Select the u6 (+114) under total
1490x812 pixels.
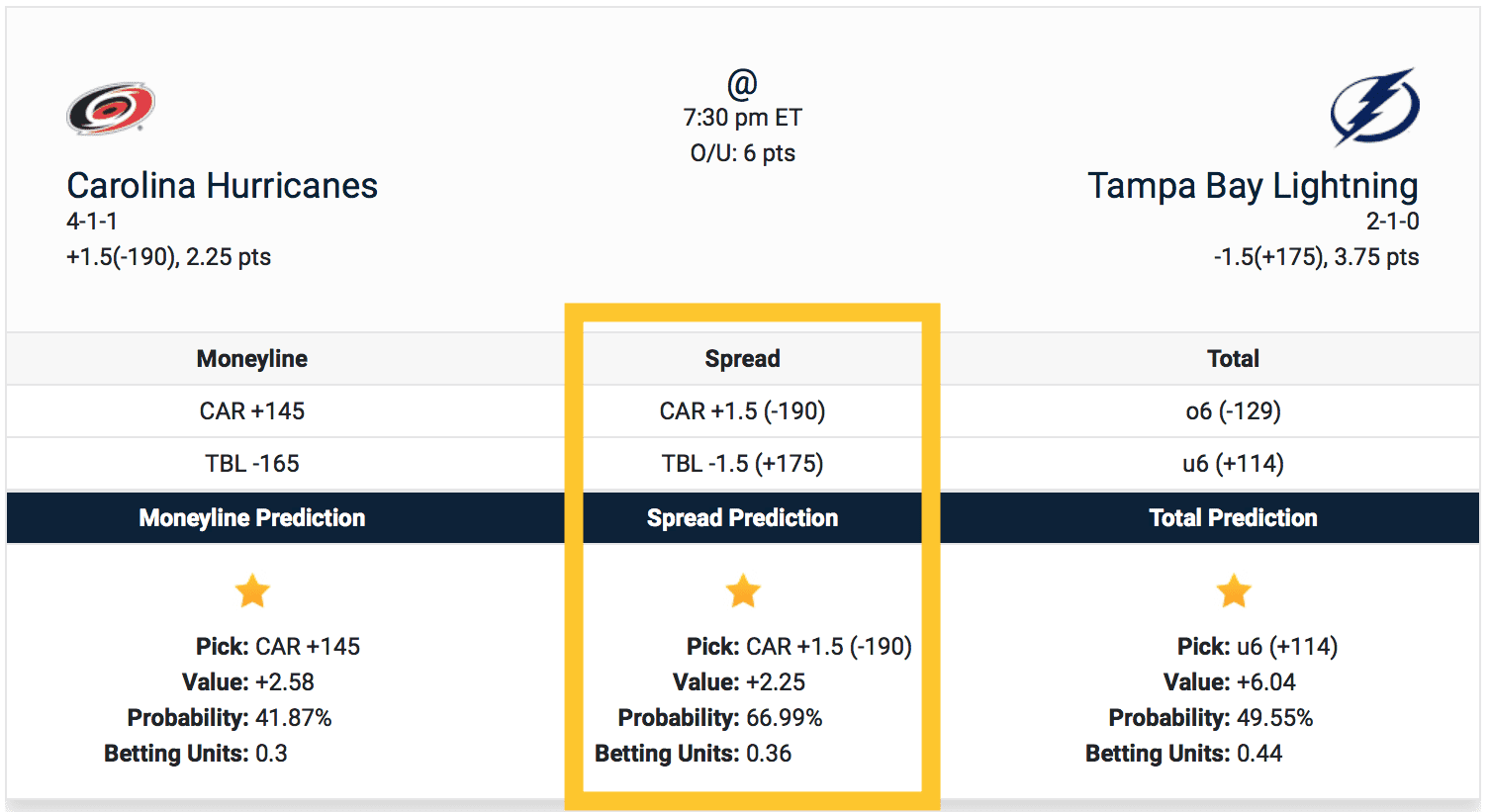click(1233, 464)
